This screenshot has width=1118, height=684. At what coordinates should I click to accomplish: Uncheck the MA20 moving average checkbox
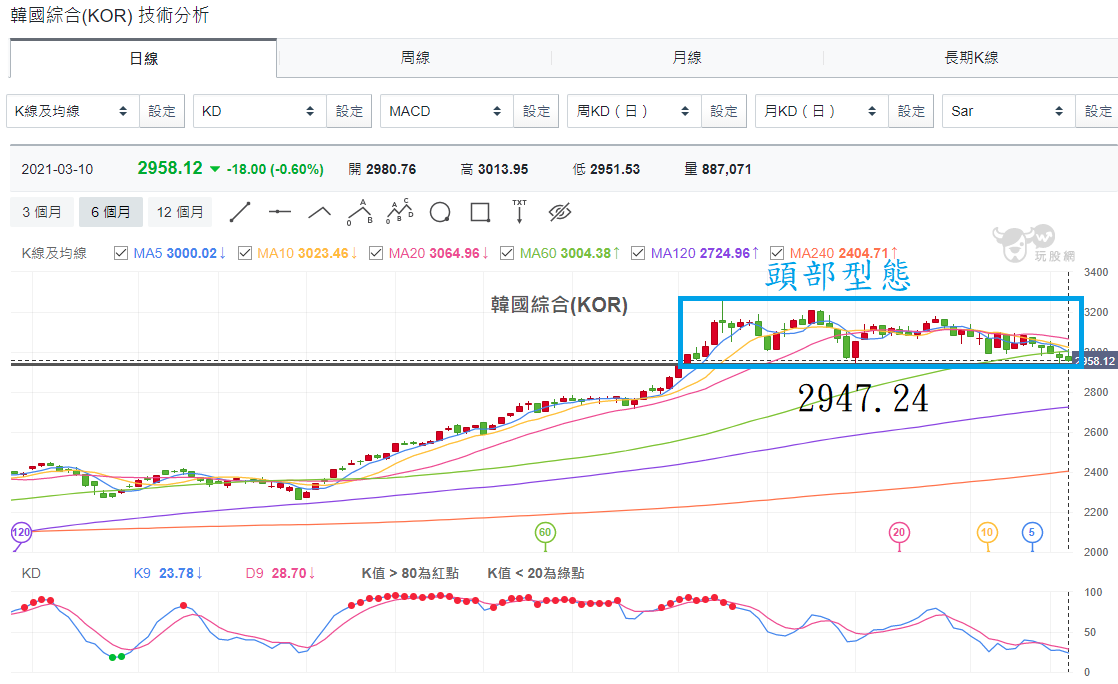[376, 253]
